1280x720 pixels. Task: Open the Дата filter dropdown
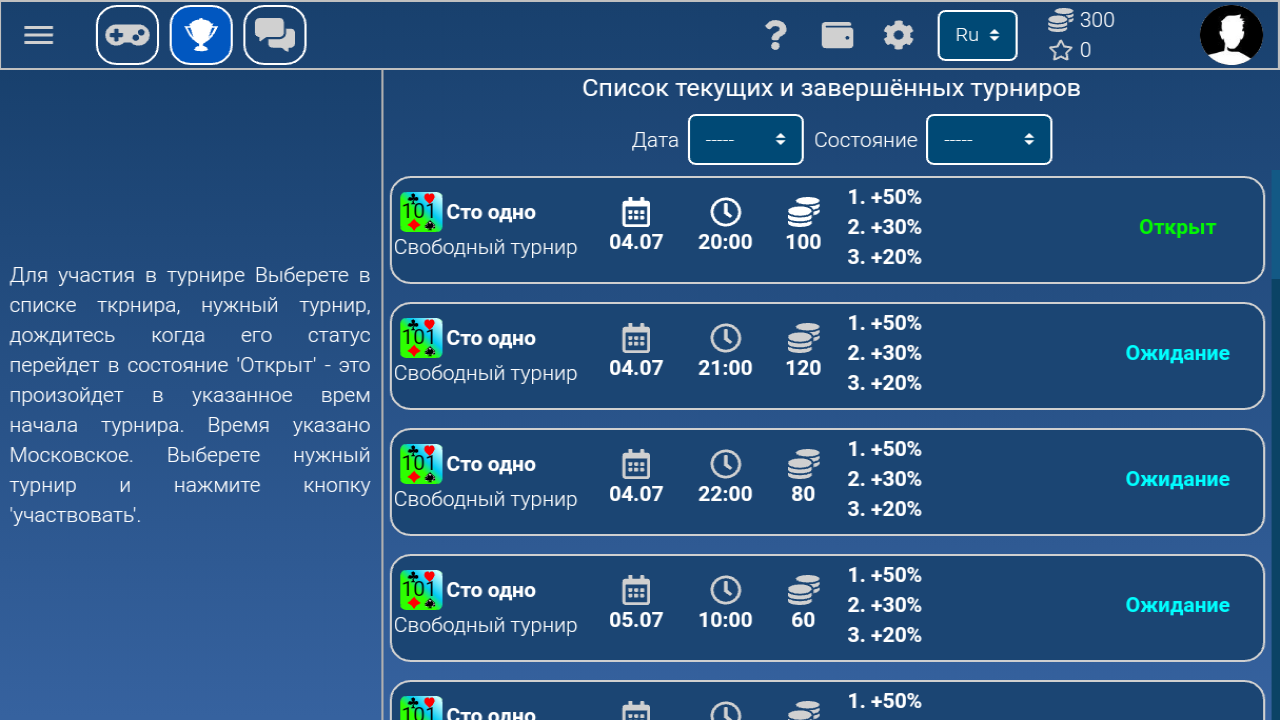point(745,139)
